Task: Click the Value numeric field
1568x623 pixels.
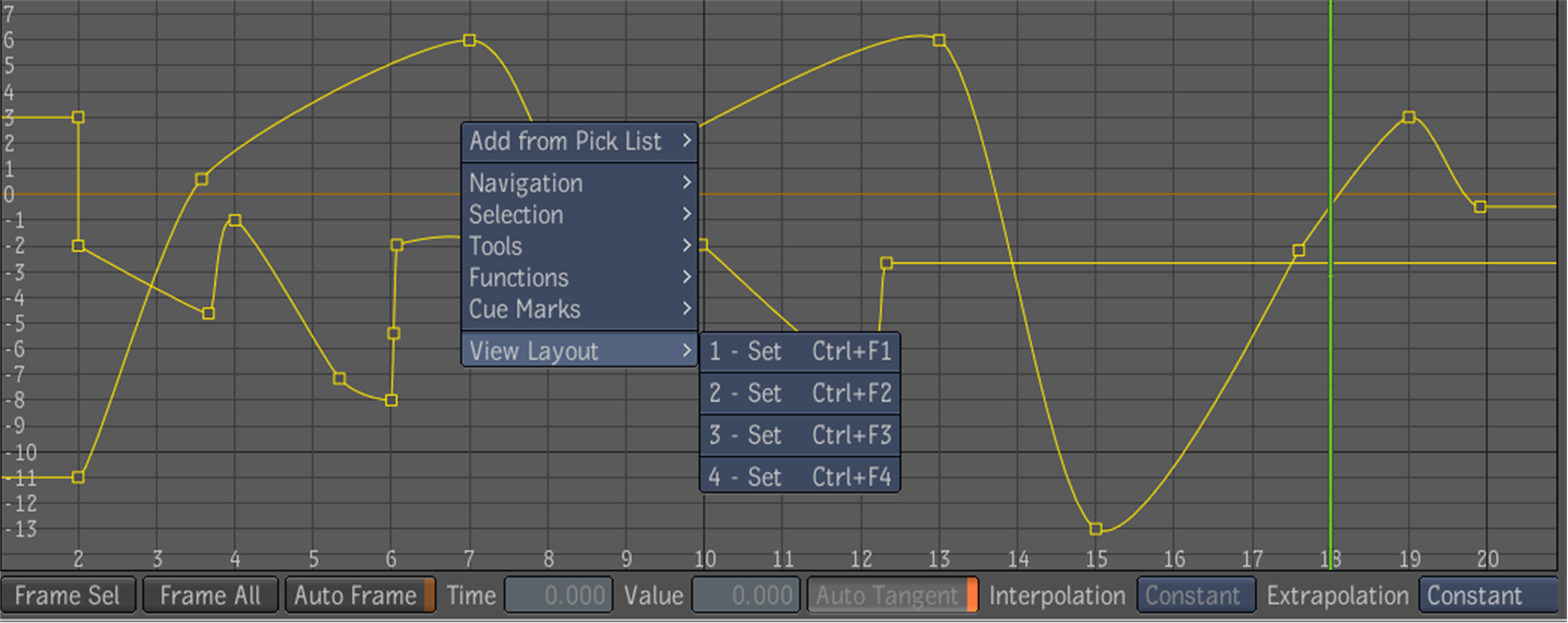Action: [x=745, y=596]
